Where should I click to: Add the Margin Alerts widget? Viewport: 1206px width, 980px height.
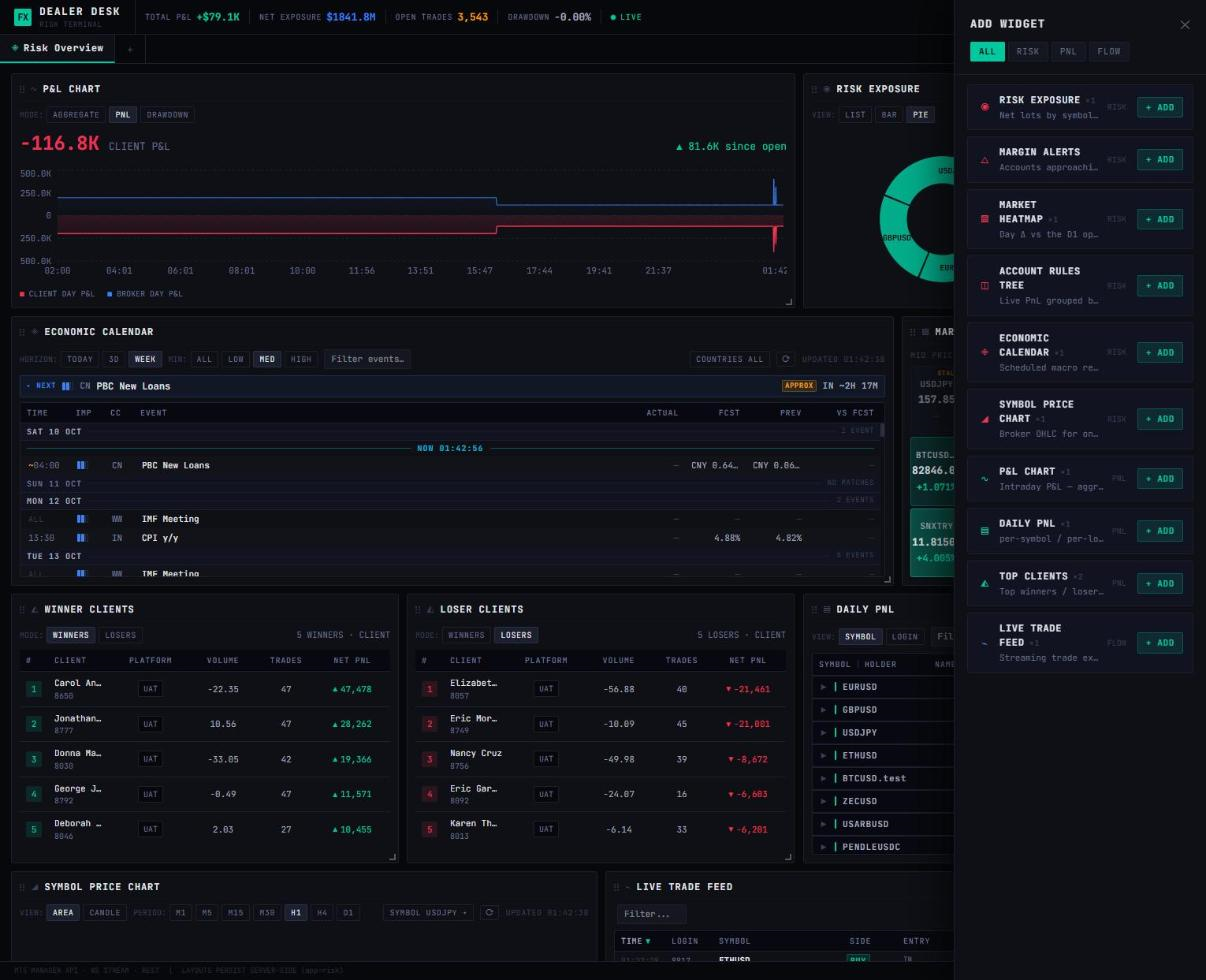1160,160
